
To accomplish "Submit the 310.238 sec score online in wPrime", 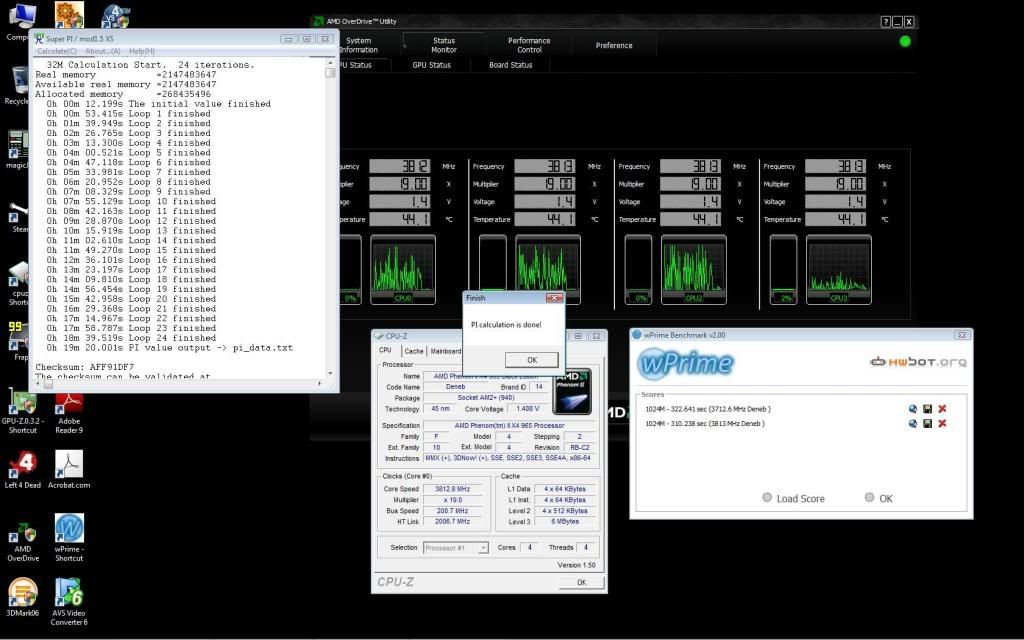I will click(x=912, y=423).
